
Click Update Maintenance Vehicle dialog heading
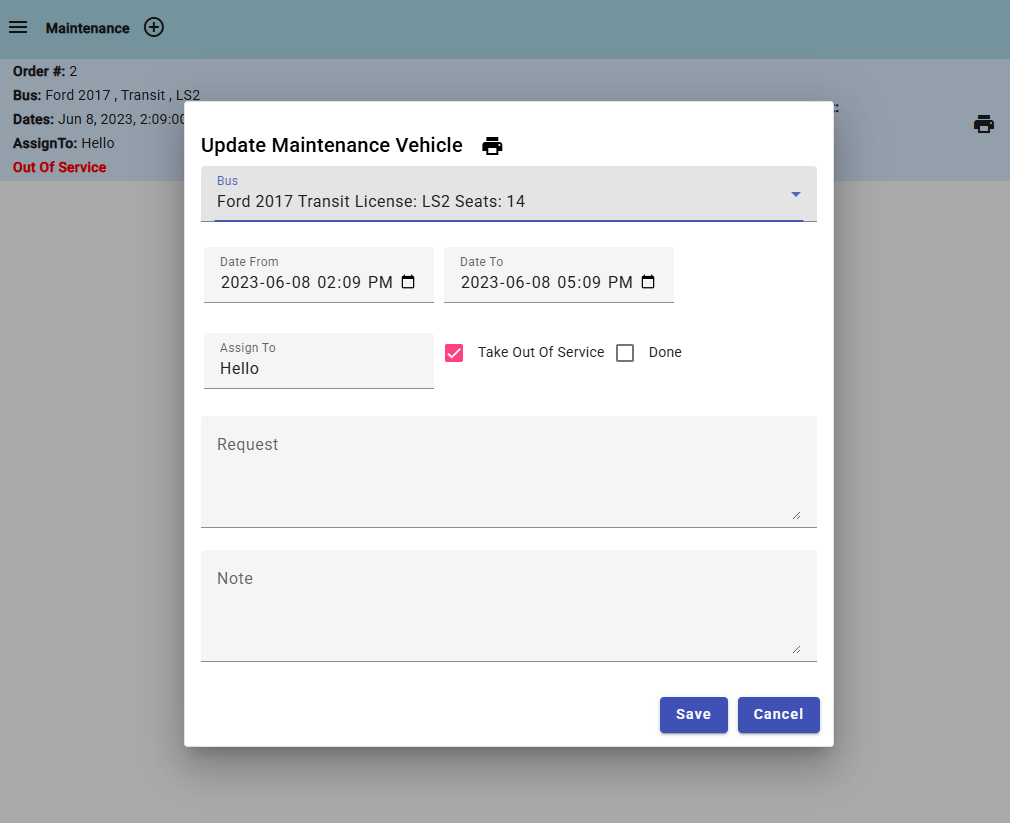(x=332, y=145)
